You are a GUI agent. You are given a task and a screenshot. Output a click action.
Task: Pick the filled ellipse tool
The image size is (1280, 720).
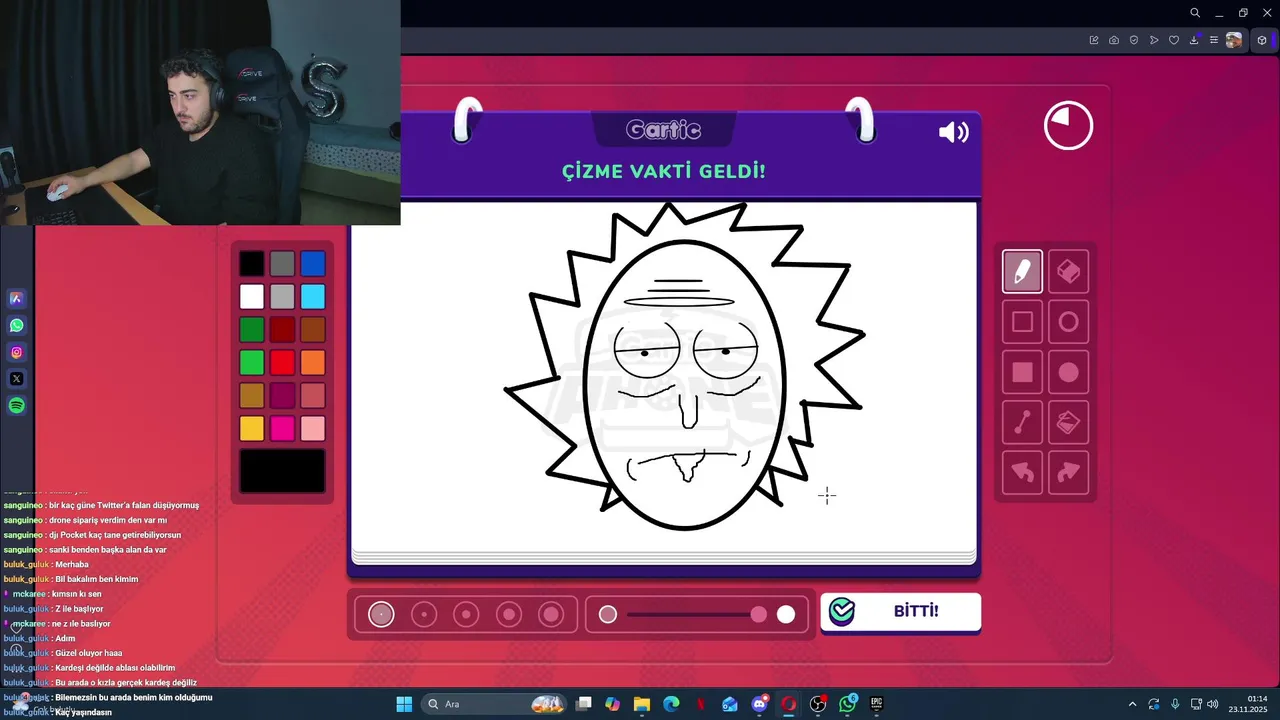pos(1068,373)
